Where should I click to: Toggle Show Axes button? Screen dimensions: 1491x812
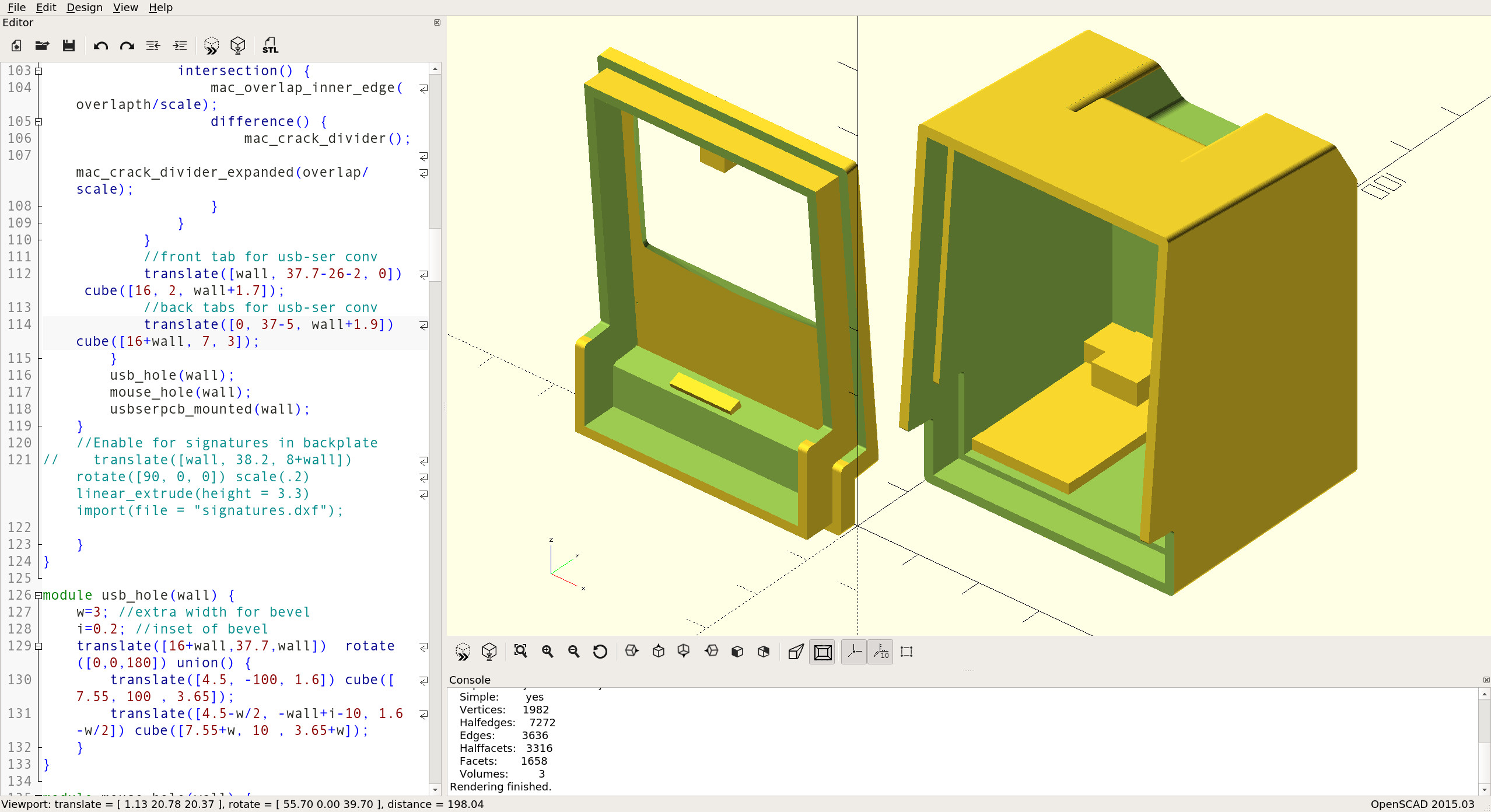tap(854, 651)
